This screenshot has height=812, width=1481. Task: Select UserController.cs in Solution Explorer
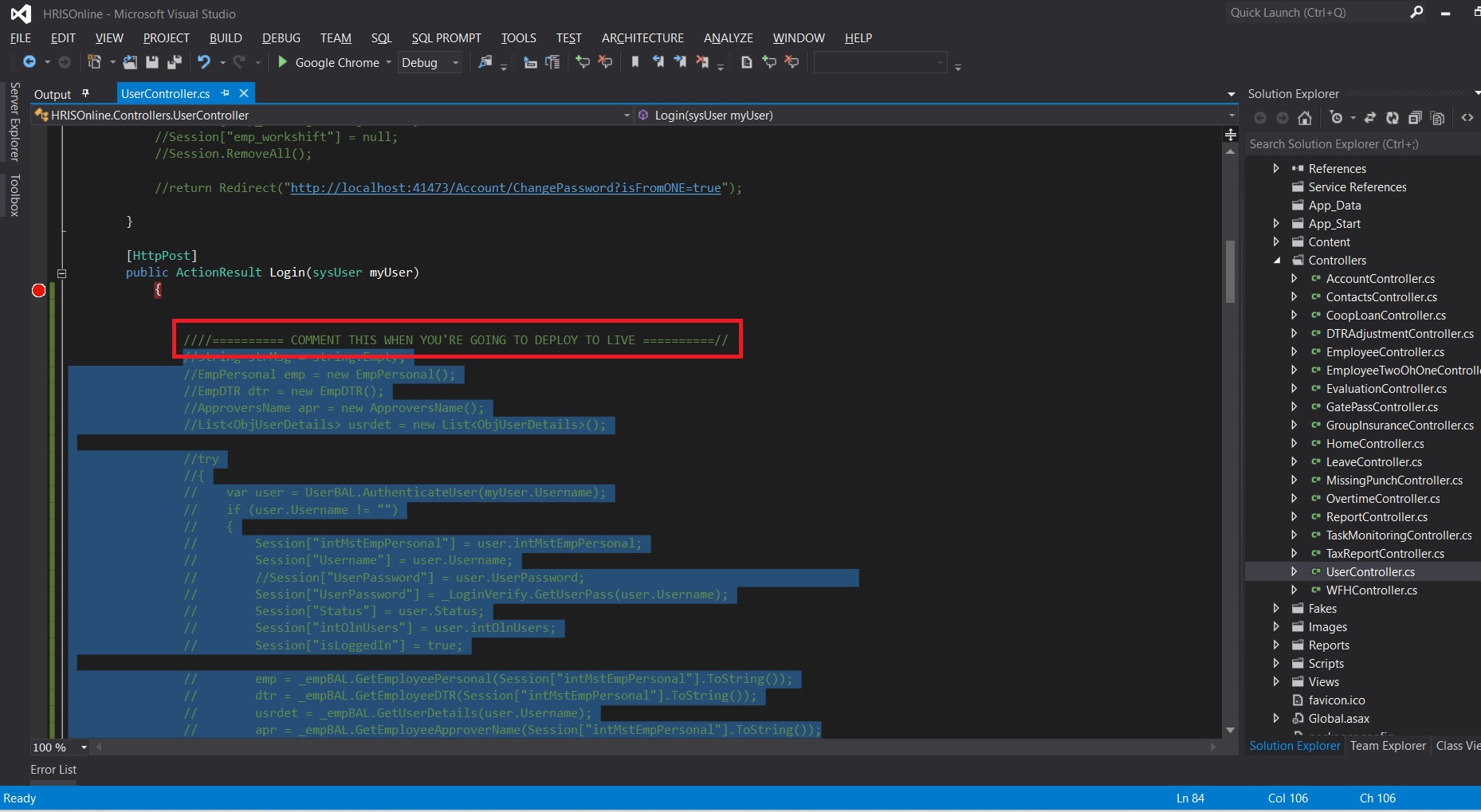1370,571
